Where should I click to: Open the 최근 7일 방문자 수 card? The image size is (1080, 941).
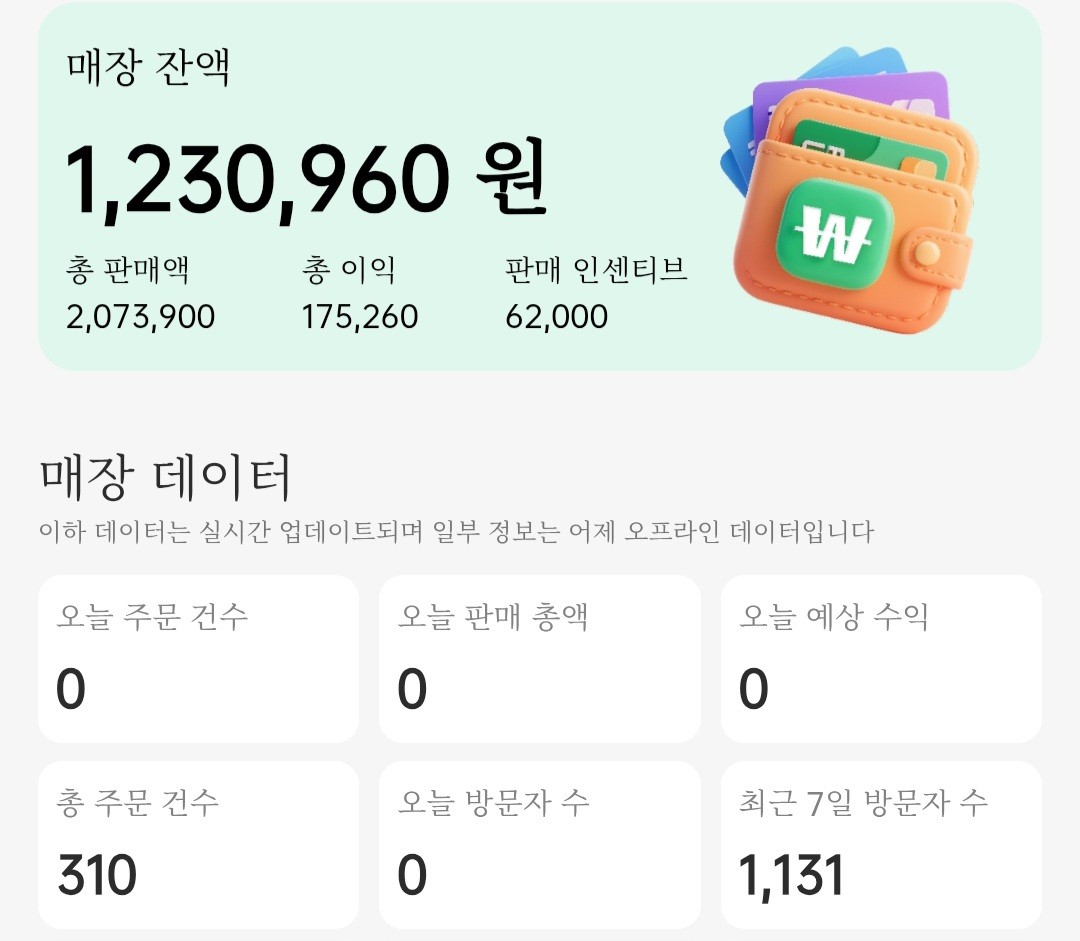pyautogui.click(x=882, y=843)
